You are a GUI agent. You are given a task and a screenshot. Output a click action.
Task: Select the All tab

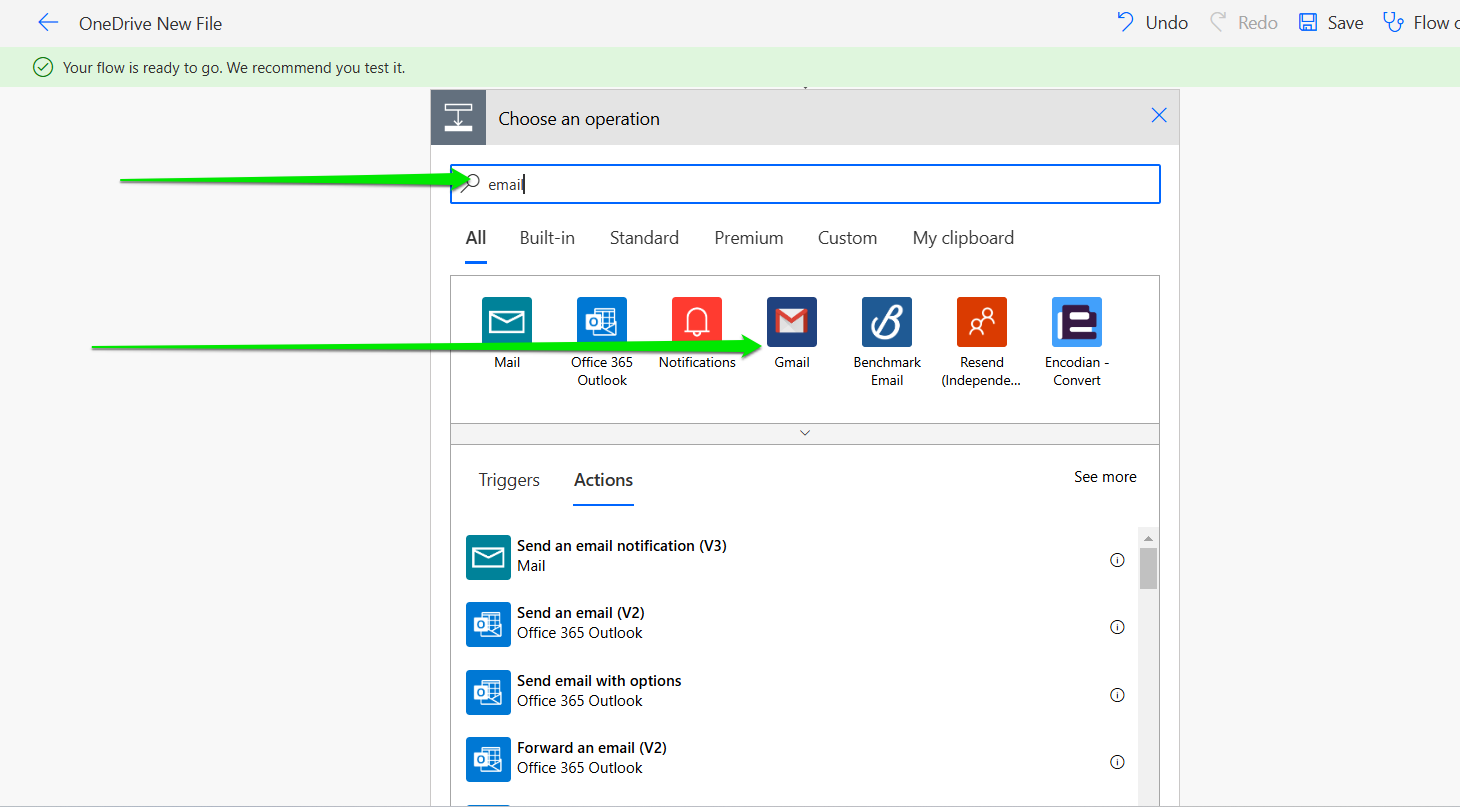point(476,238)
